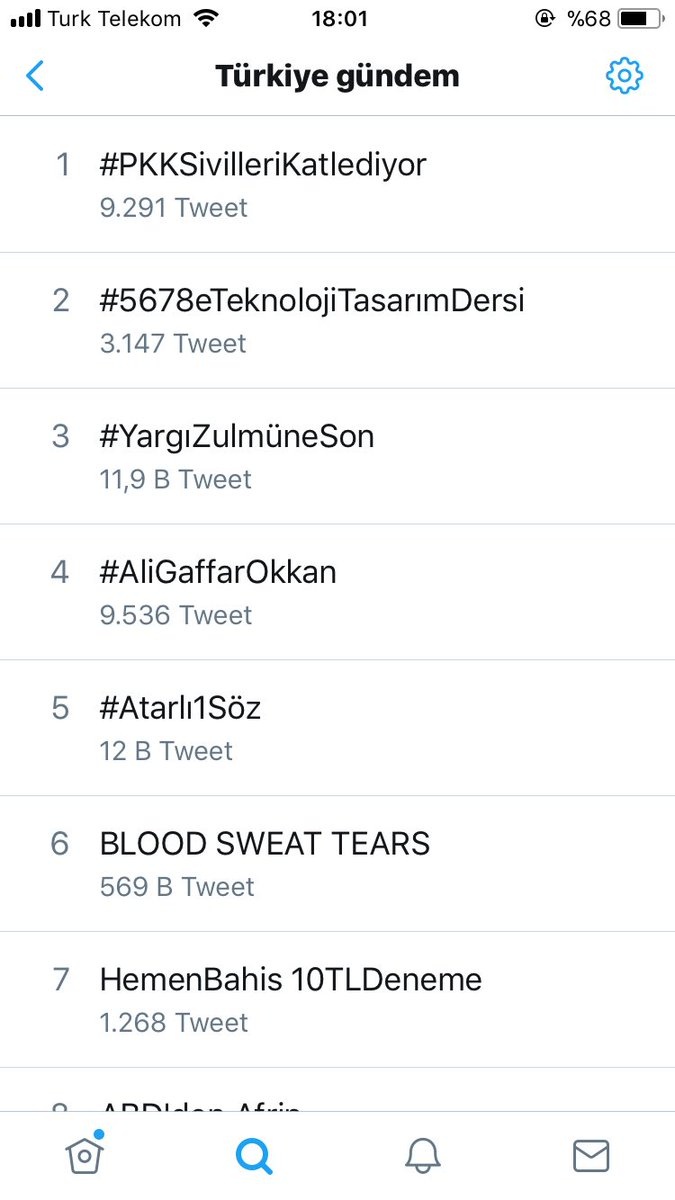View tweets for #AliGaffarOkkan
The image size is (675, 1200).
pos(218,572)
